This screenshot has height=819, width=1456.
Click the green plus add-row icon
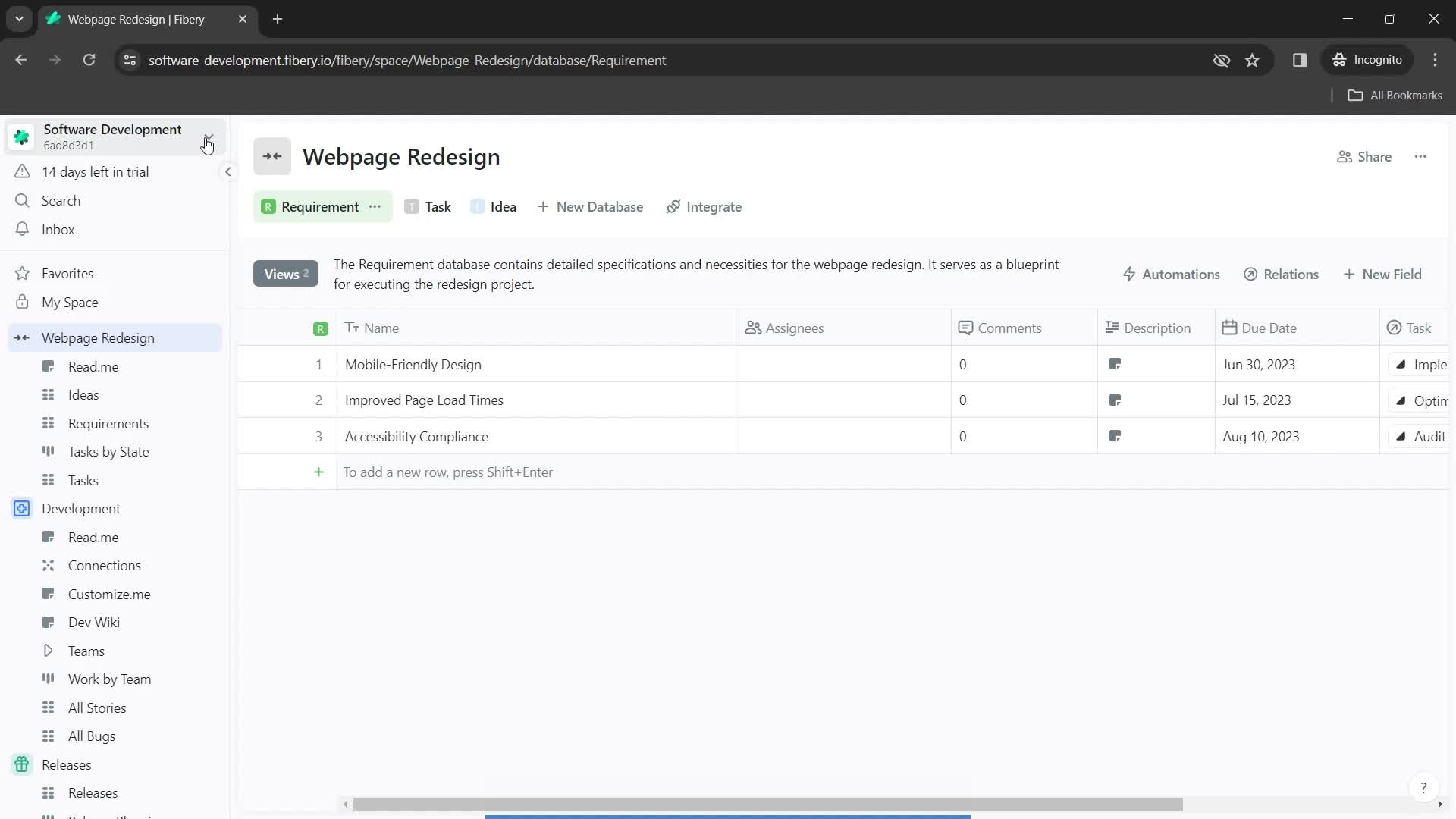(x=318, y=472)
